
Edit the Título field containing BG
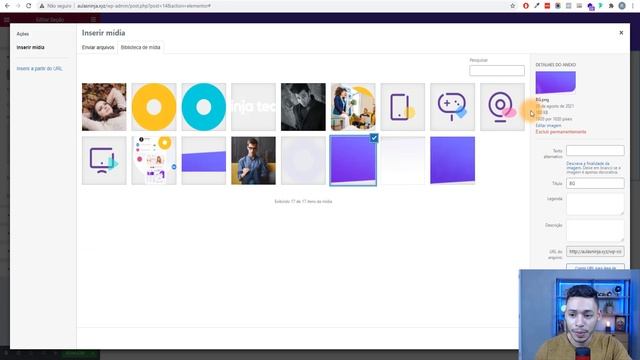tap(595, 183)
